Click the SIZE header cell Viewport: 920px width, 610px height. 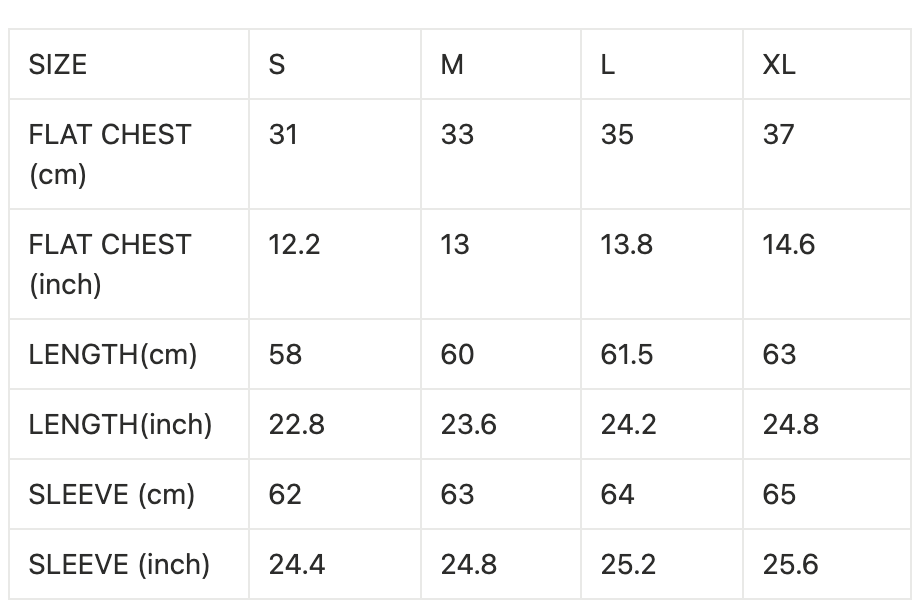[x=58, y=65]
